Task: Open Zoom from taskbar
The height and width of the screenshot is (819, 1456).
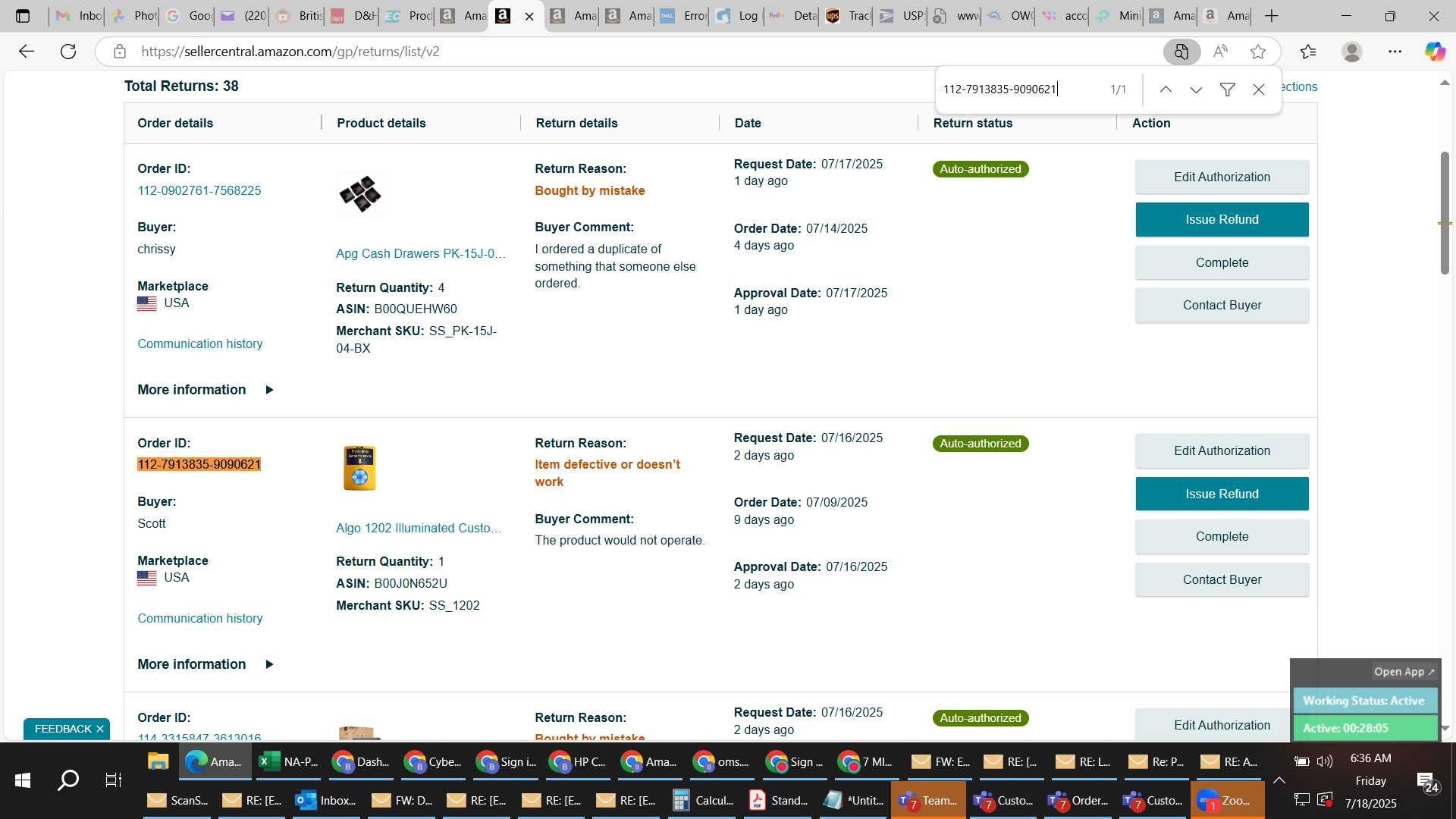Action: coord(1226,800)
